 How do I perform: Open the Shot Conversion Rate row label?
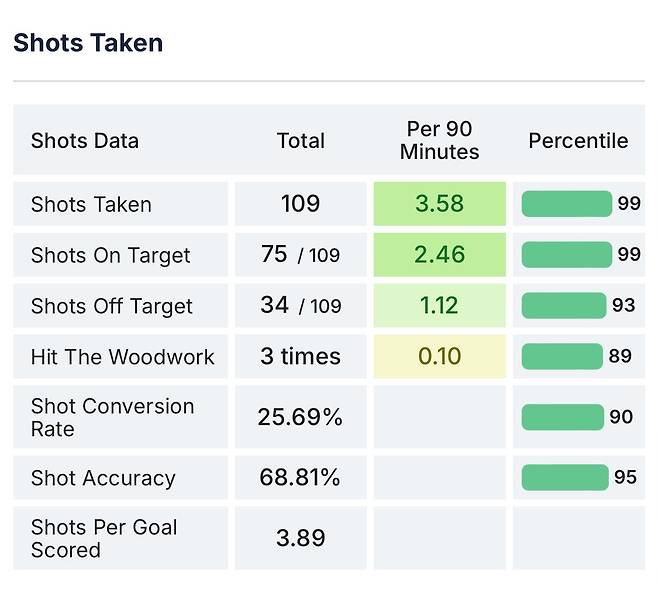(x=112, y=417)
